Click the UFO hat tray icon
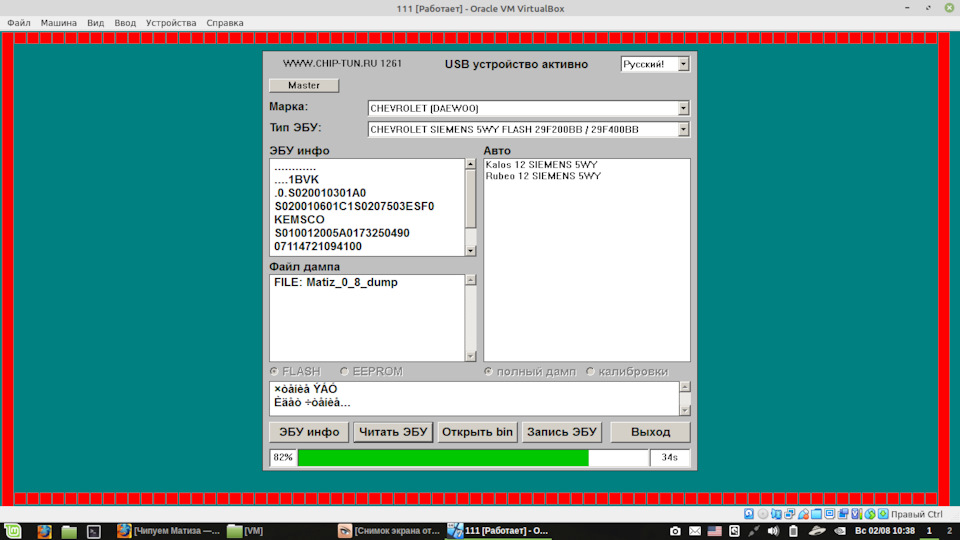Image resolution: width=960 pixels, height=540 pixels. 817,531
